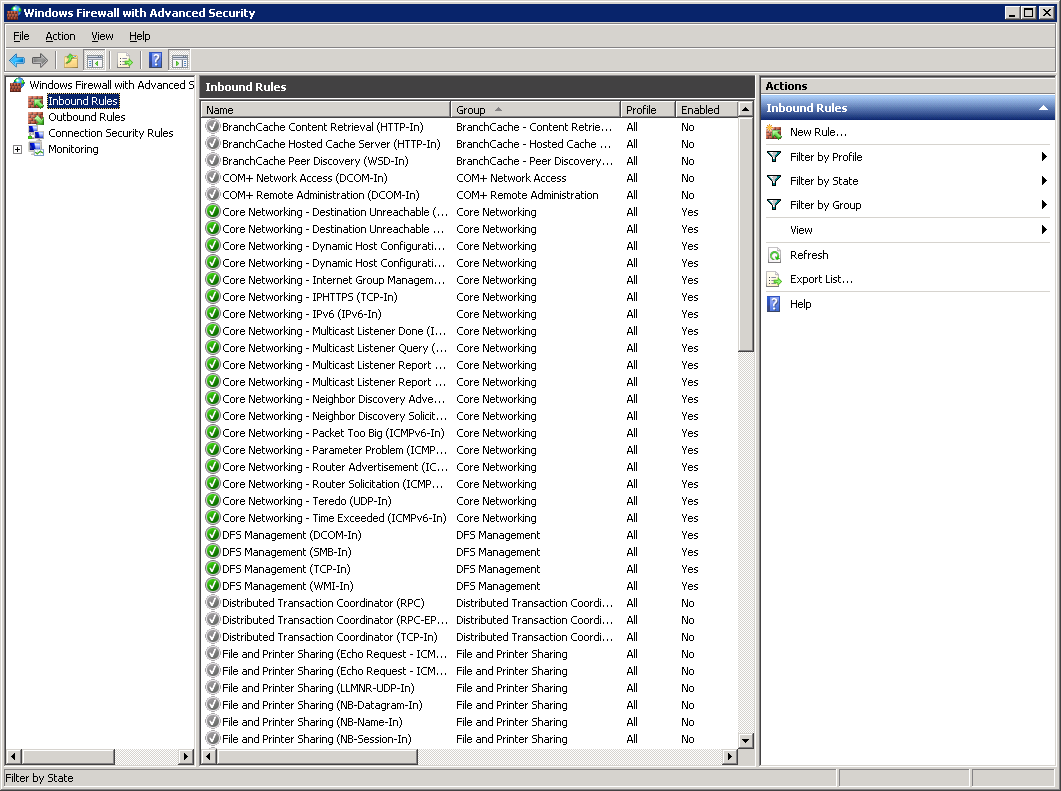This screenshot has height=791, width=1061.
Task: Sort by the Enabled column header
Action: 706,110
